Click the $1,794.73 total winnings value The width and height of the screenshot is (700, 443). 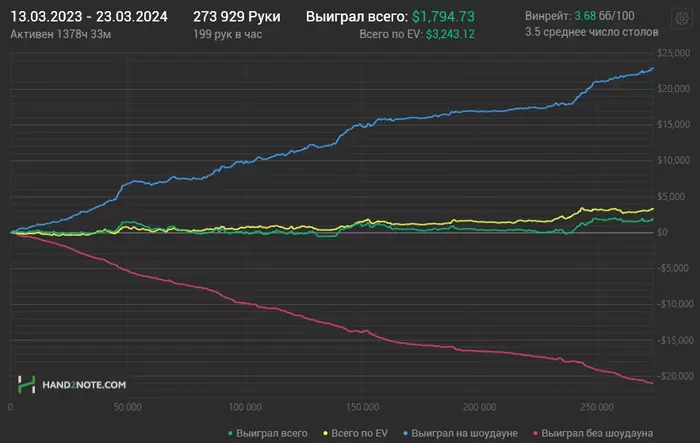coord(443,17)
